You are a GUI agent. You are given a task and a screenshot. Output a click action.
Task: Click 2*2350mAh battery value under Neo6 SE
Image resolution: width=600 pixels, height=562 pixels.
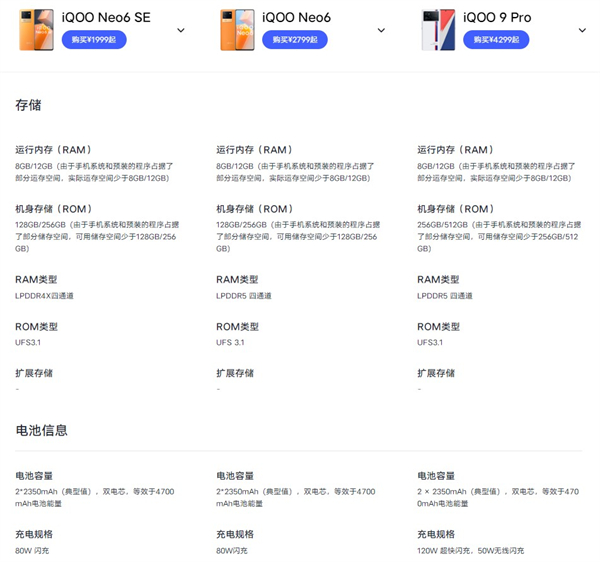pos(95,497)
